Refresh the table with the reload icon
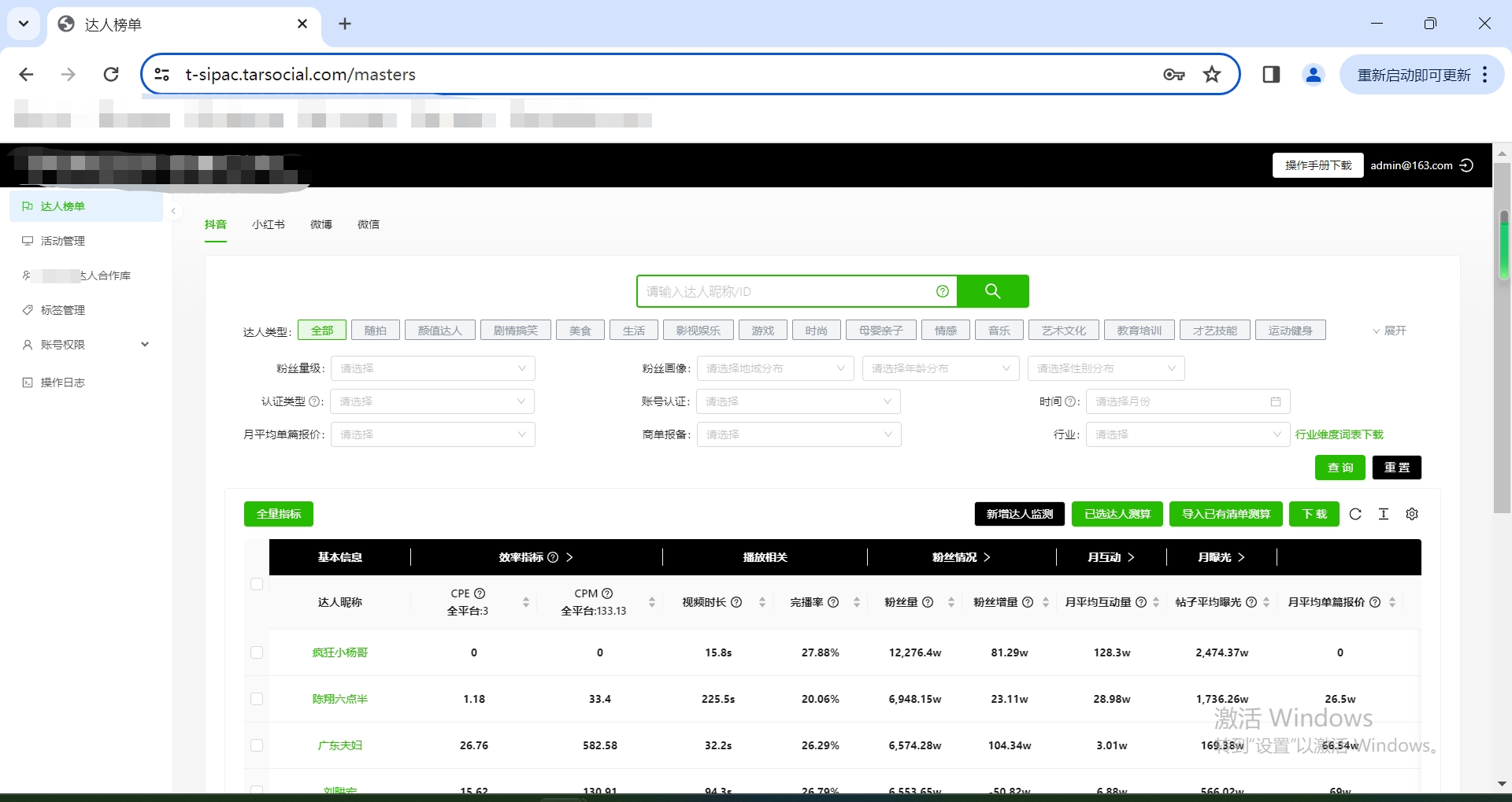Viewport: 1512px width, 802px height. (1355, 514)
